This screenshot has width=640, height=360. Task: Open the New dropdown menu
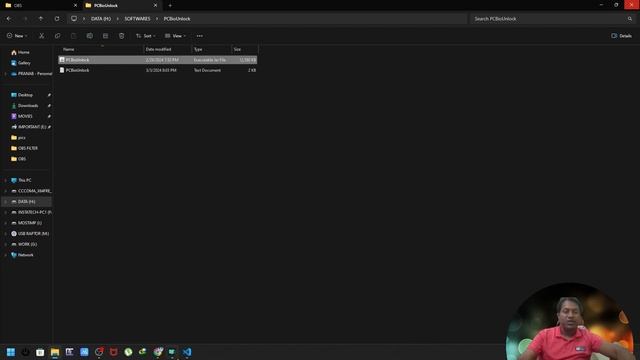coord(17,36)
